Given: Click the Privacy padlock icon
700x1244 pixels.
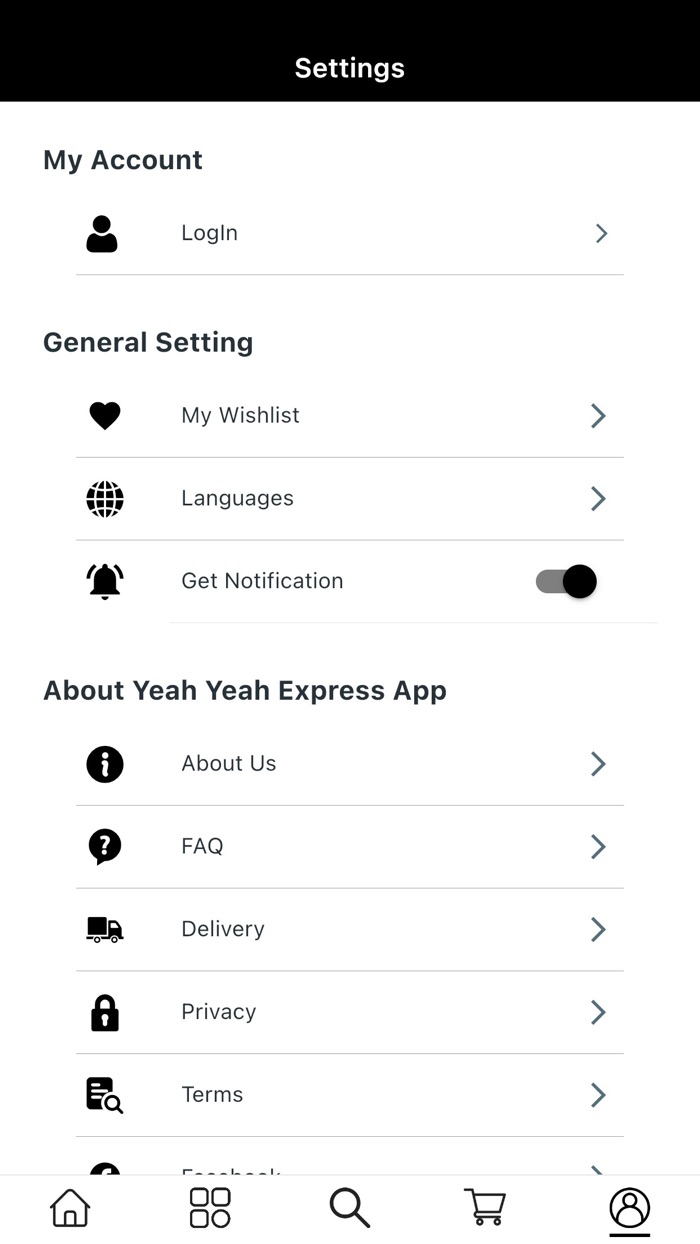Looking at the screenshot, I should click(x=104, y=1012).
